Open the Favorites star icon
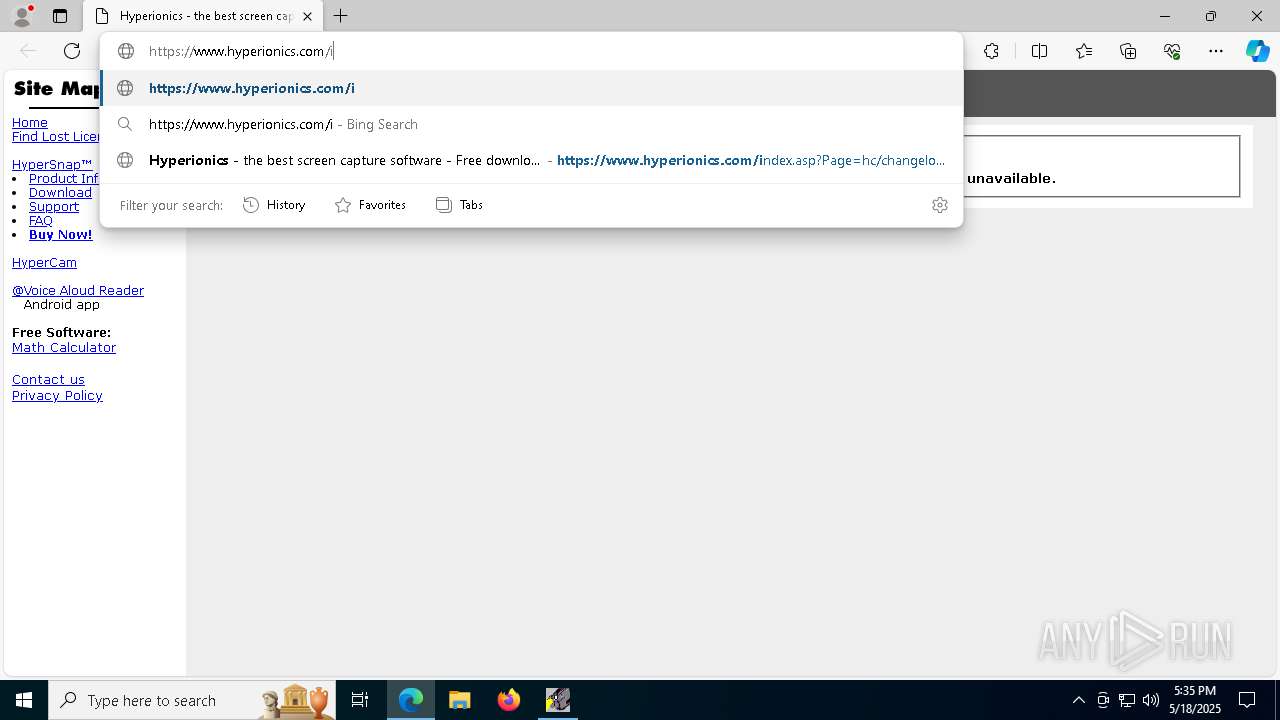Image resolution: width=1280 pixels, height=720 pixels. 1084,51
